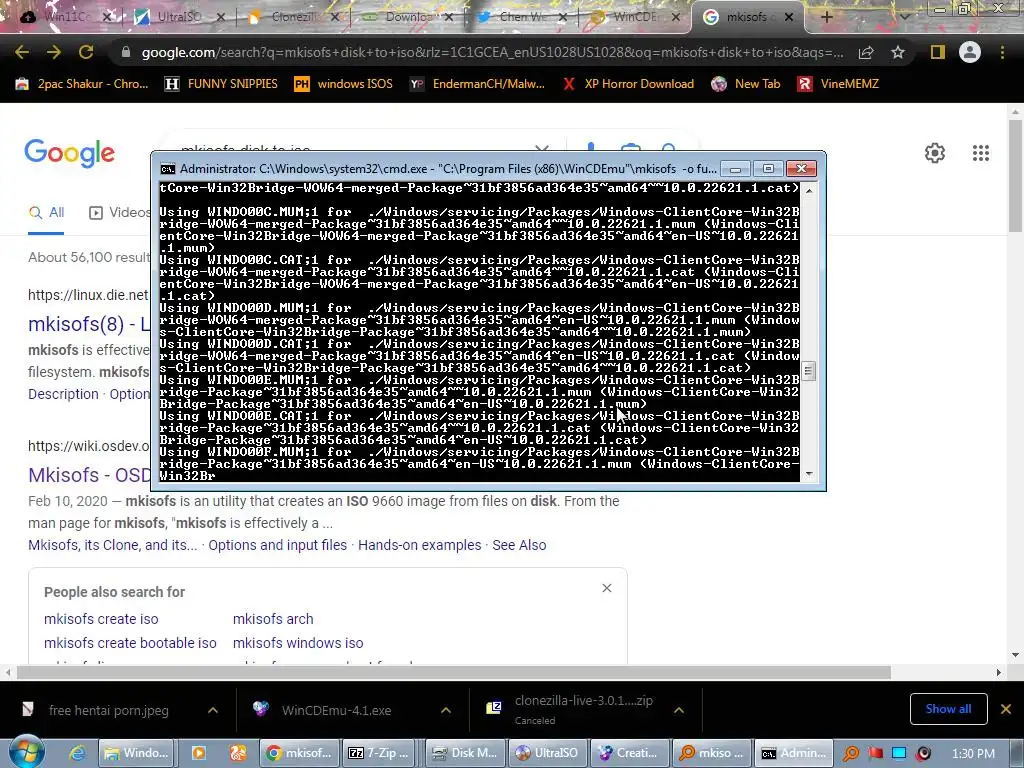1024x768 pixels.
Task: Open the Windows Start orb
Action: [x=27, y=752]
